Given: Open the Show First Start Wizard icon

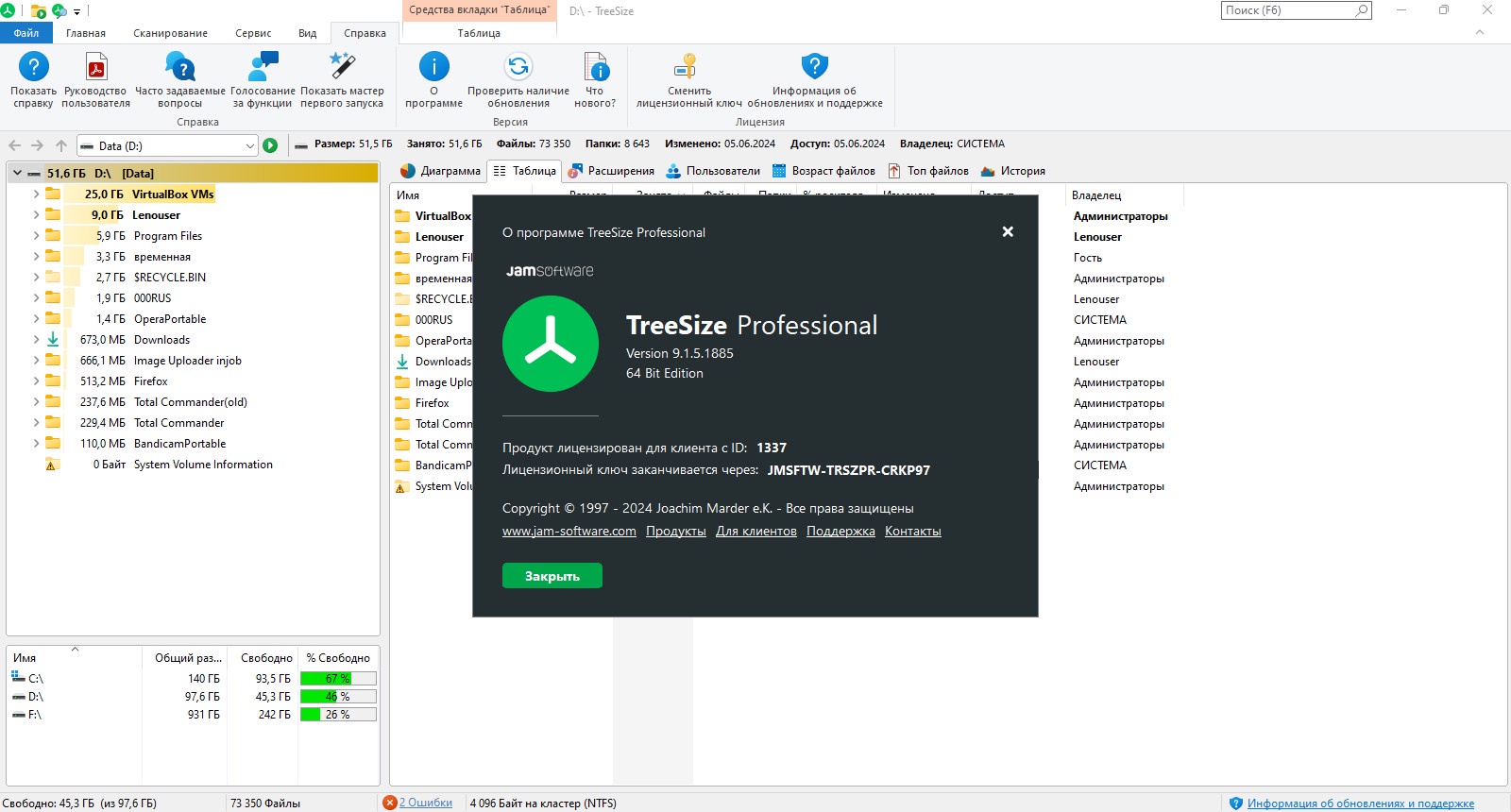Looking at the screenshot, I should point(342,67).
